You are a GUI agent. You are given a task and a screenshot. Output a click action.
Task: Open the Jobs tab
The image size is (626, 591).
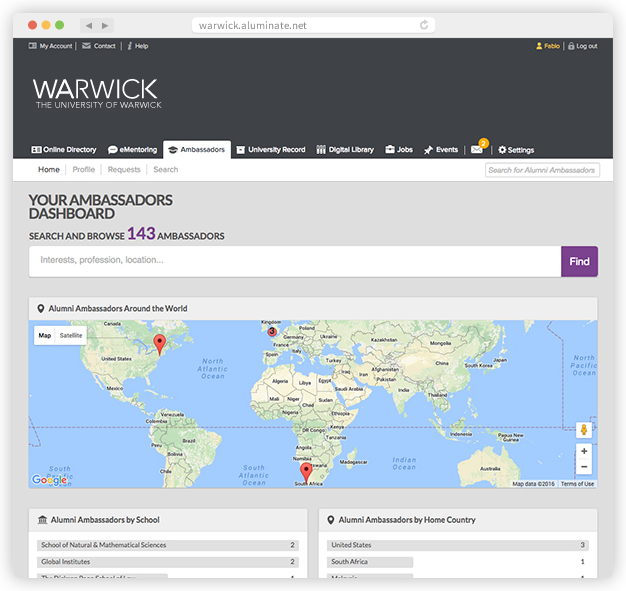[x=399, y=150]
